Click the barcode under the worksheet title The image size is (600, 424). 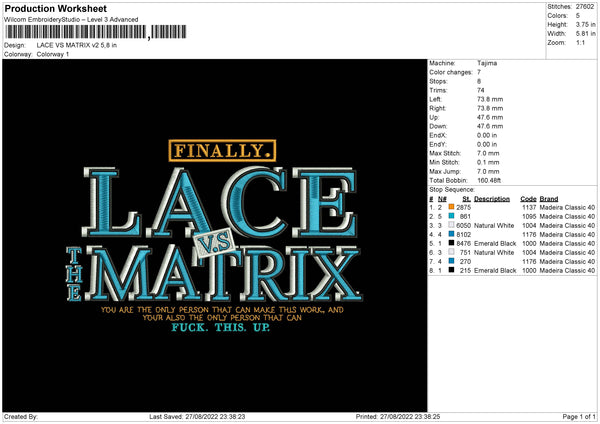[96, 32]
